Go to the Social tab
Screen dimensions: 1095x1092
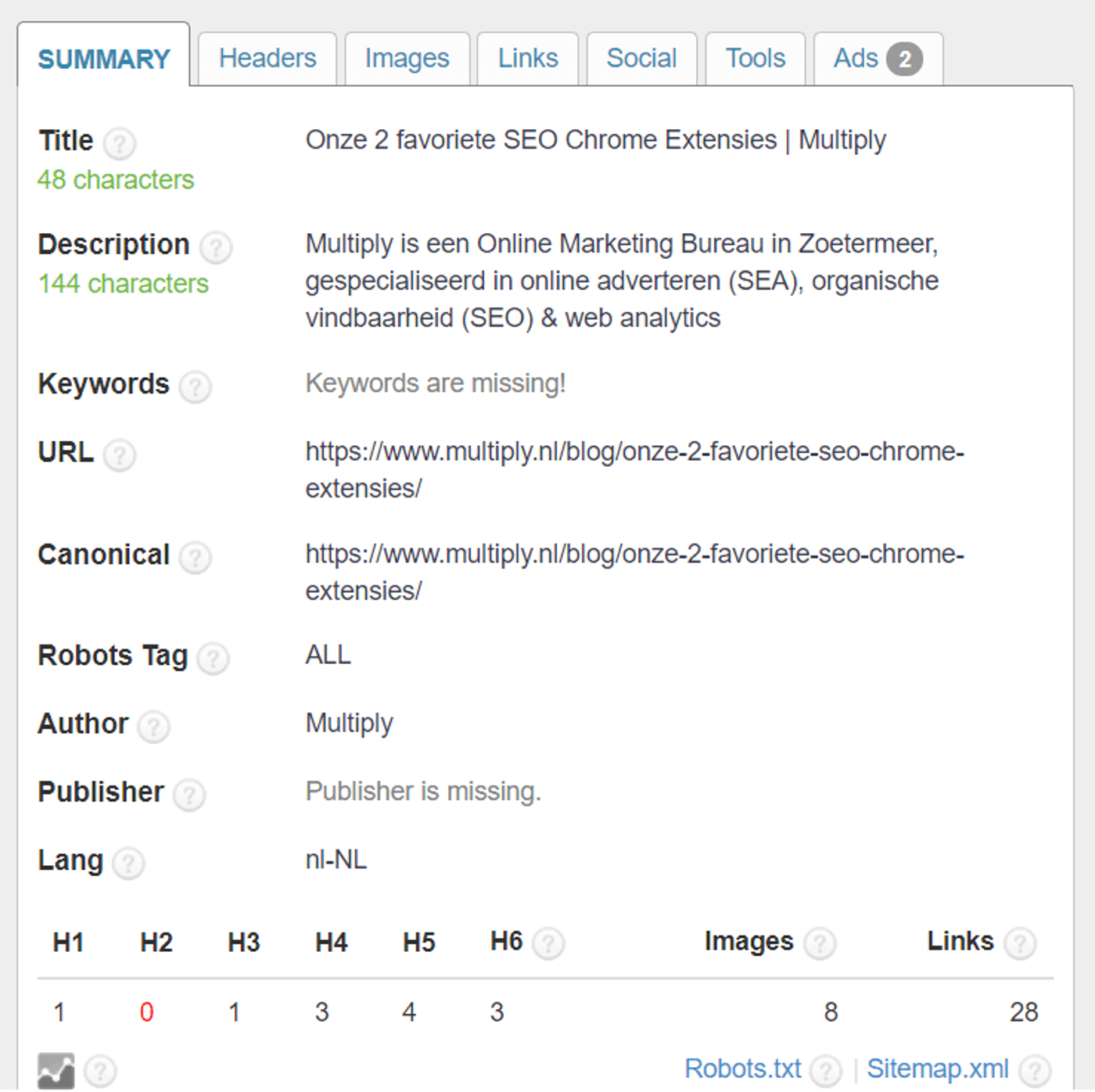coord(641,59)
